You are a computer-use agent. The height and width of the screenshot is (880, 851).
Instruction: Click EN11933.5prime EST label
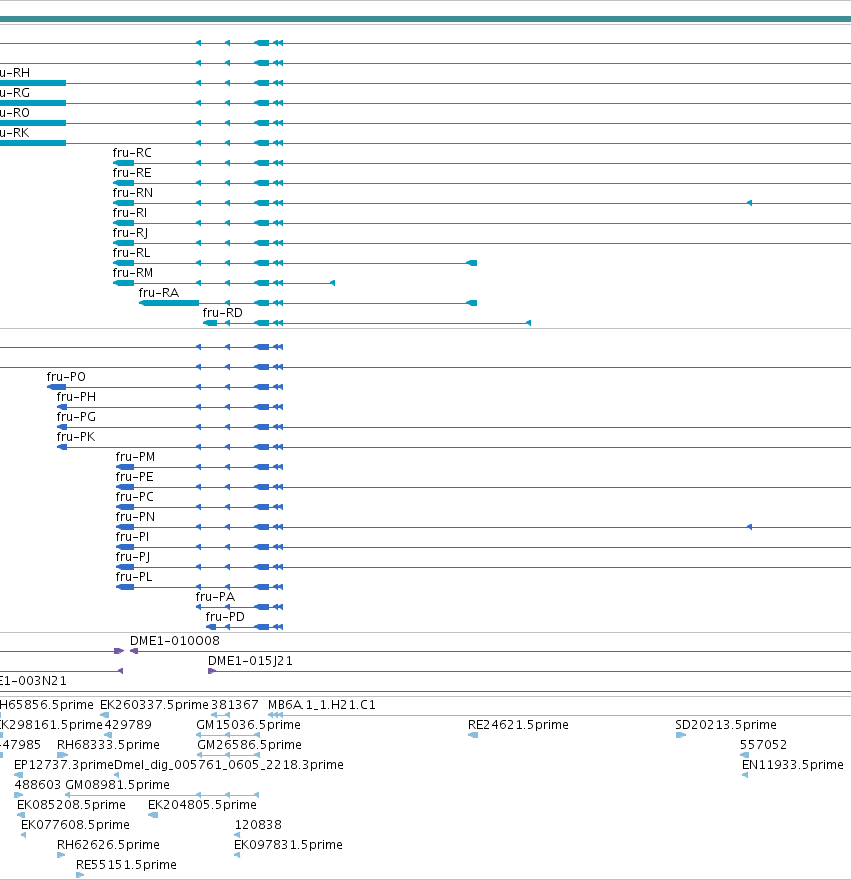click(x=793, y=765)
